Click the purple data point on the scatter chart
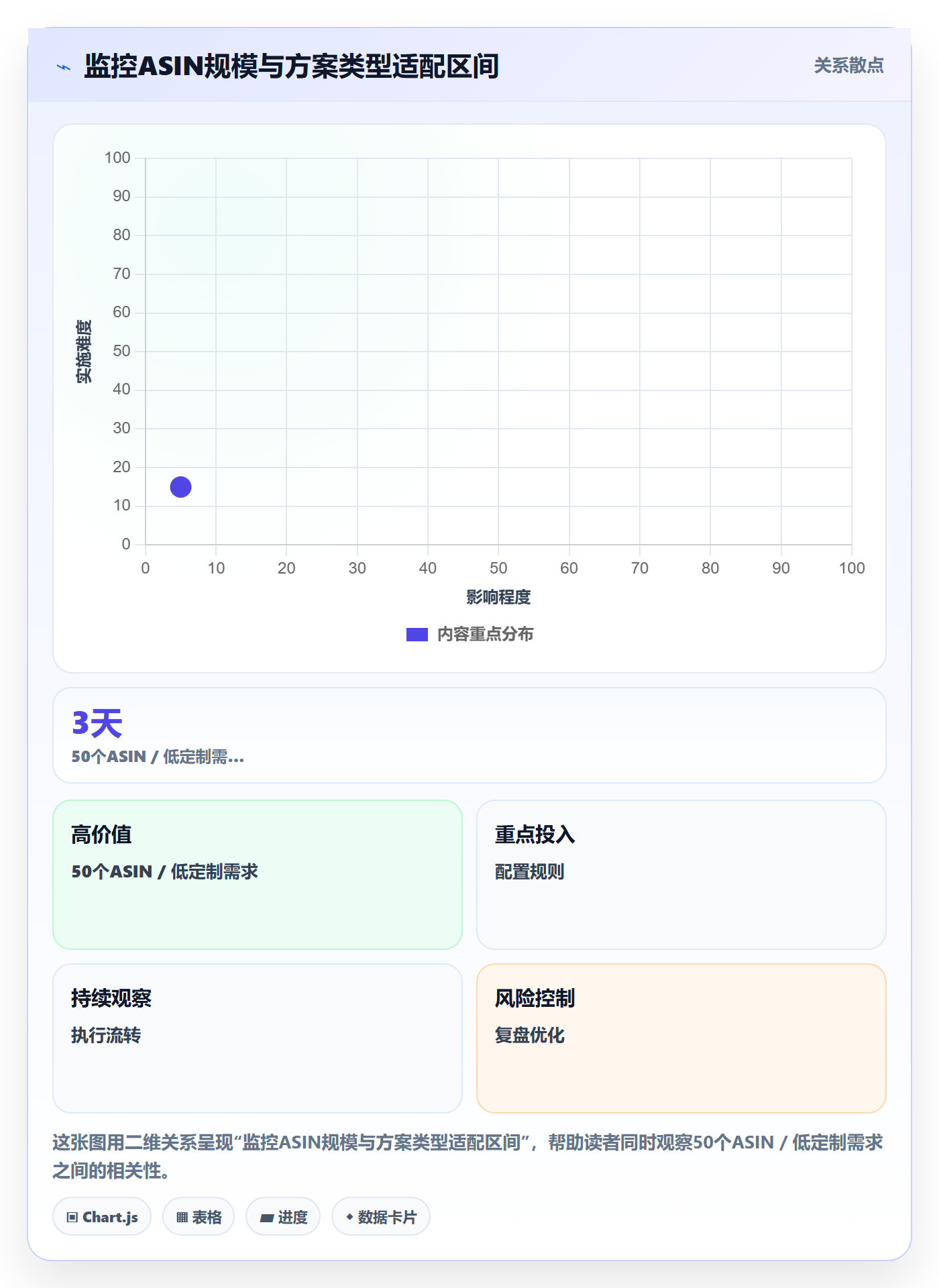Screen dimensions: 939x1288 pos(180,487)
